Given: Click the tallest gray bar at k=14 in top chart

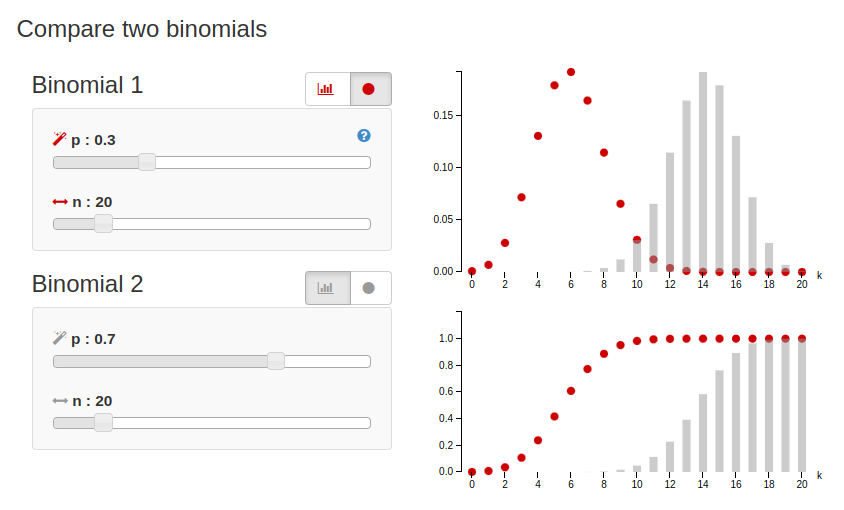Looking at the screenshot, I should (x=703, y=170).
